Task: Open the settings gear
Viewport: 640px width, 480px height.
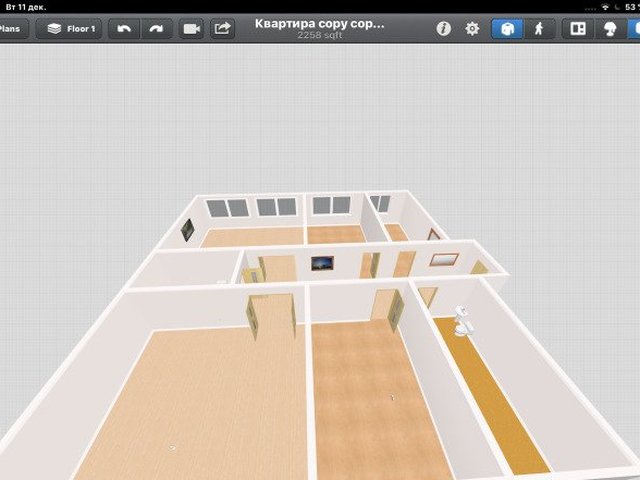Action: pyautogui.click(x=472, y=29)
